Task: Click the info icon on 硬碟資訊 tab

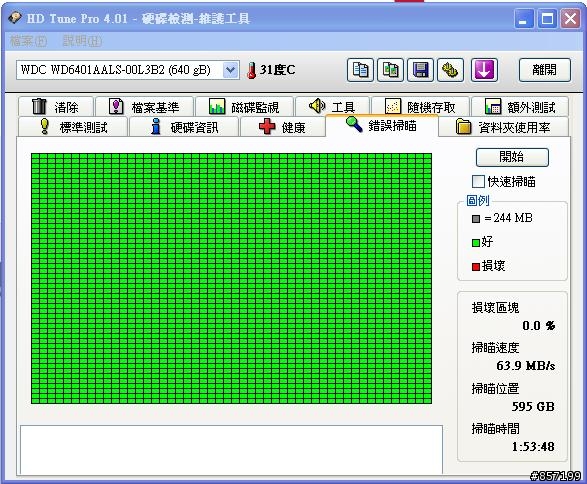Action: point(156,126)
